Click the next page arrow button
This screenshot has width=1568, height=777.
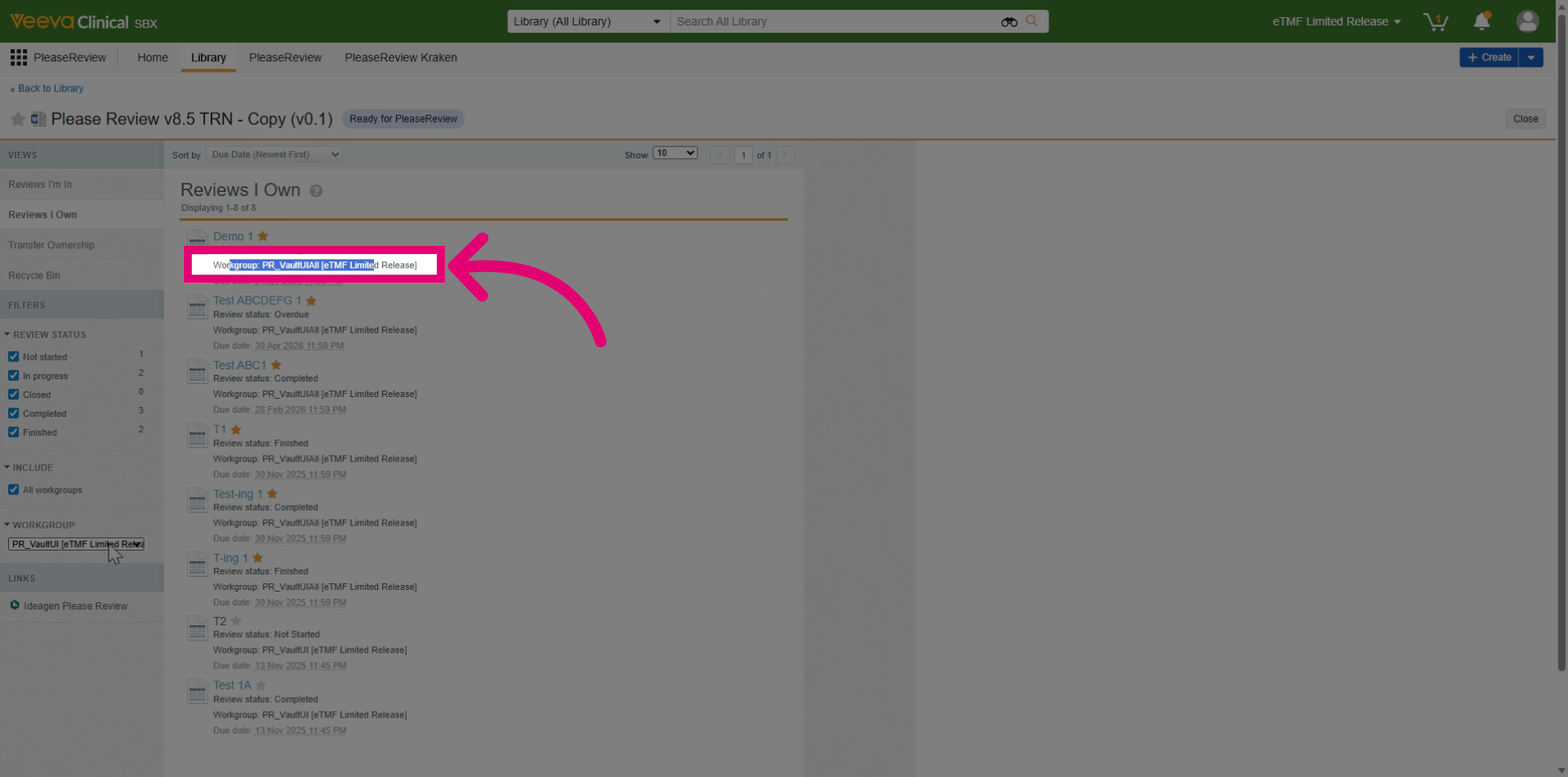pyautogui.click(x=786, y=155)
